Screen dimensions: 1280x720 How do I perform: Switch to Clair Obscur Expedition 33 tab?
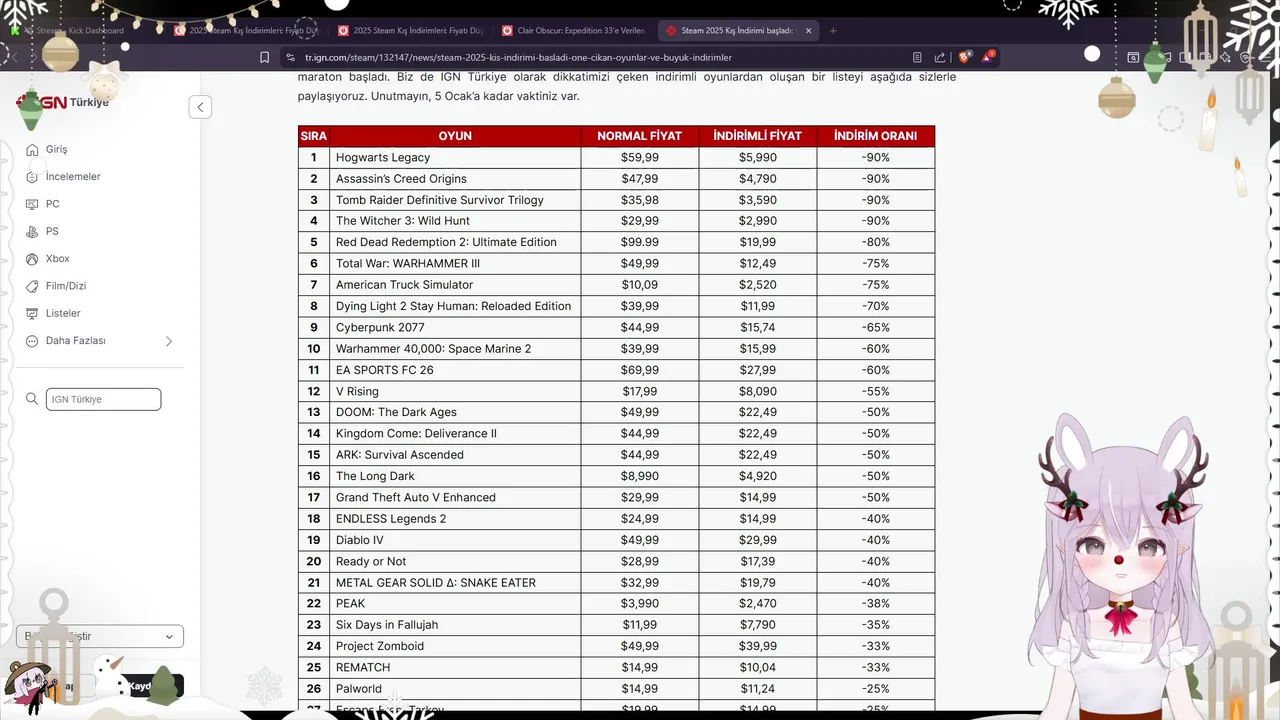click(x=574, y=30)
